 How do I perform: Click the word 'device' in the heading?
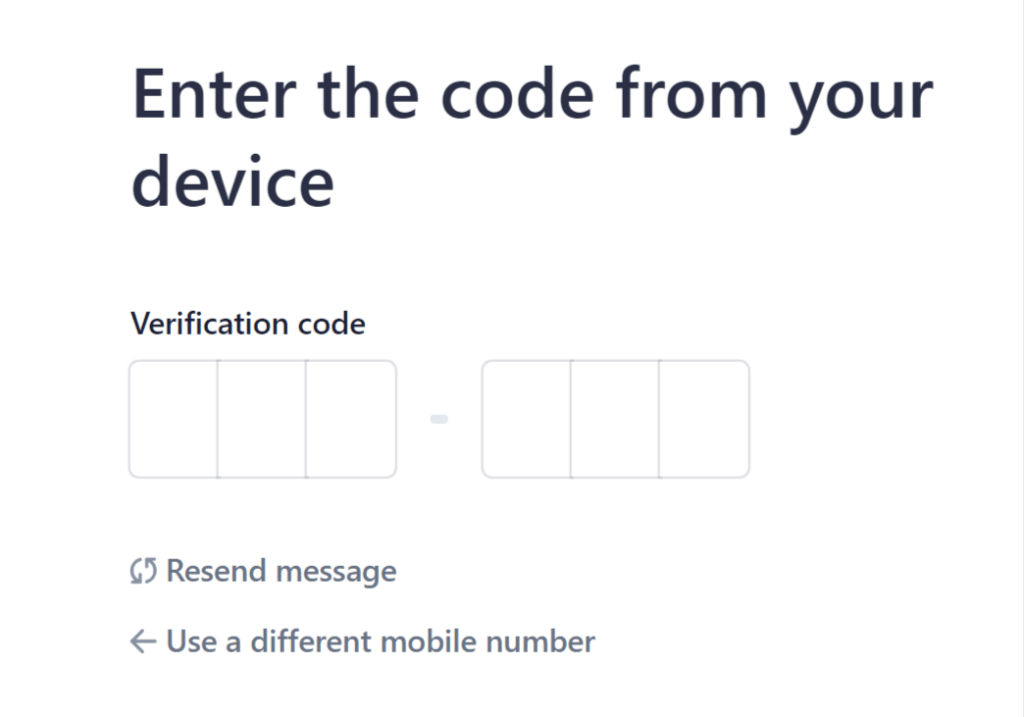coord(233,182)
